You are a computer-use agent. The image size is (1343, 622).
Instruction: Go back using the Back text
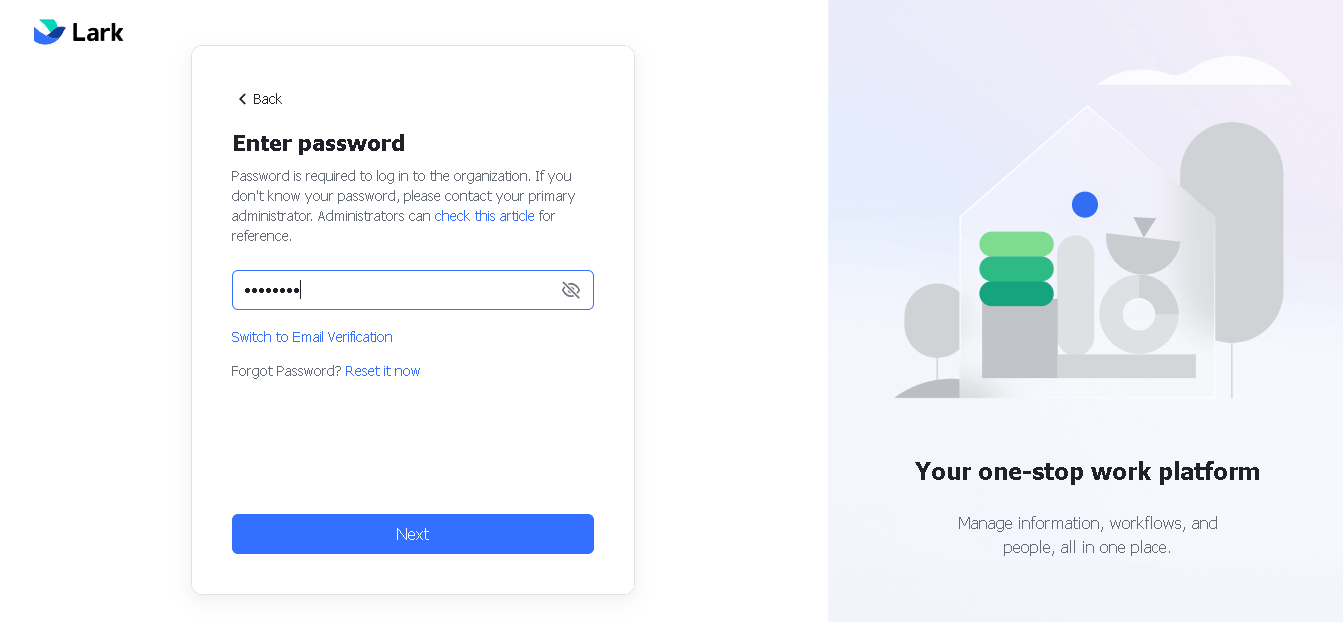(x=267, y=99)
